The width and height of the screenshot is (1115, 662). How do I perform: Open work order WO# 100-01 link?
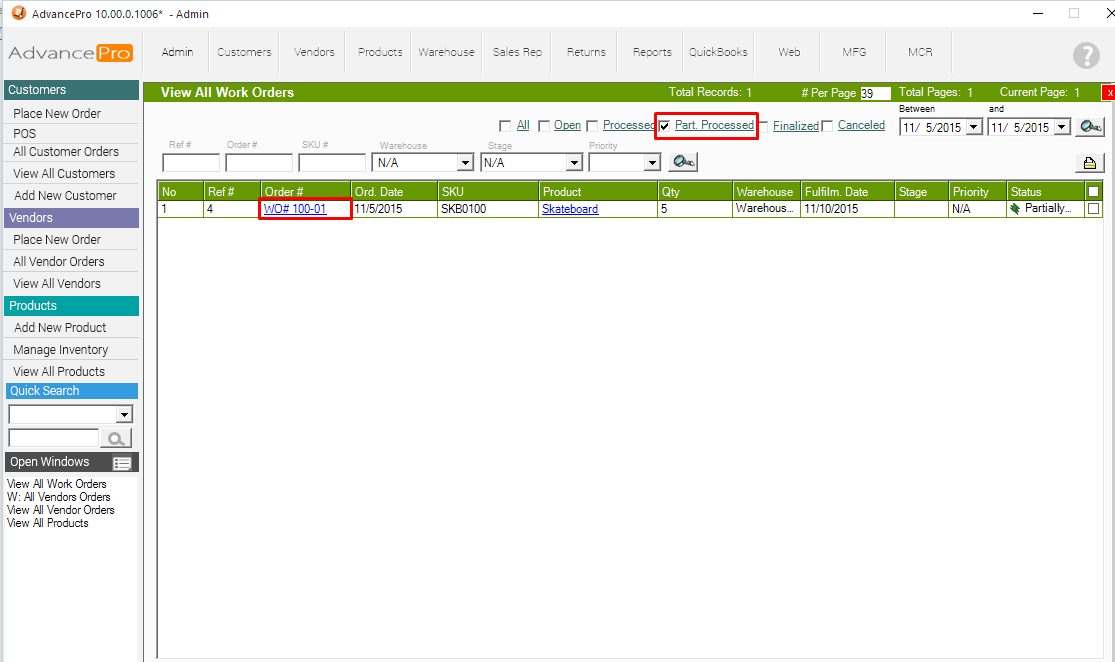pyautogui.click(x=295, y=209)
